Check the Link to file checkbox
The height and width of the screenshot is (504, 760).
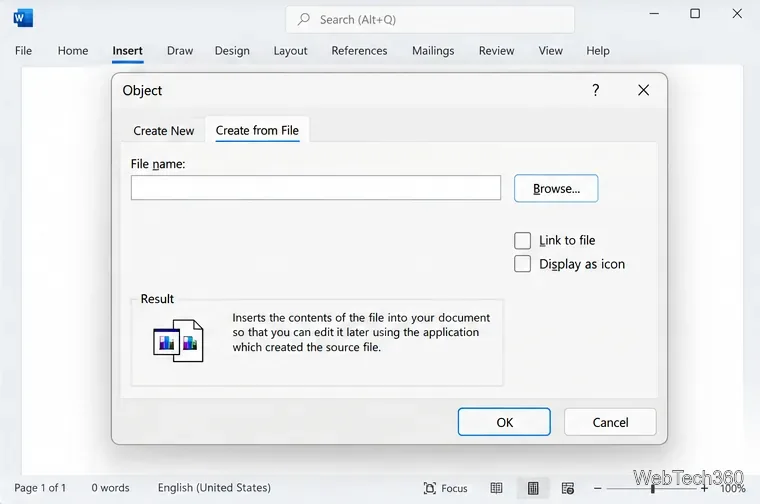[x=522, y=240]
